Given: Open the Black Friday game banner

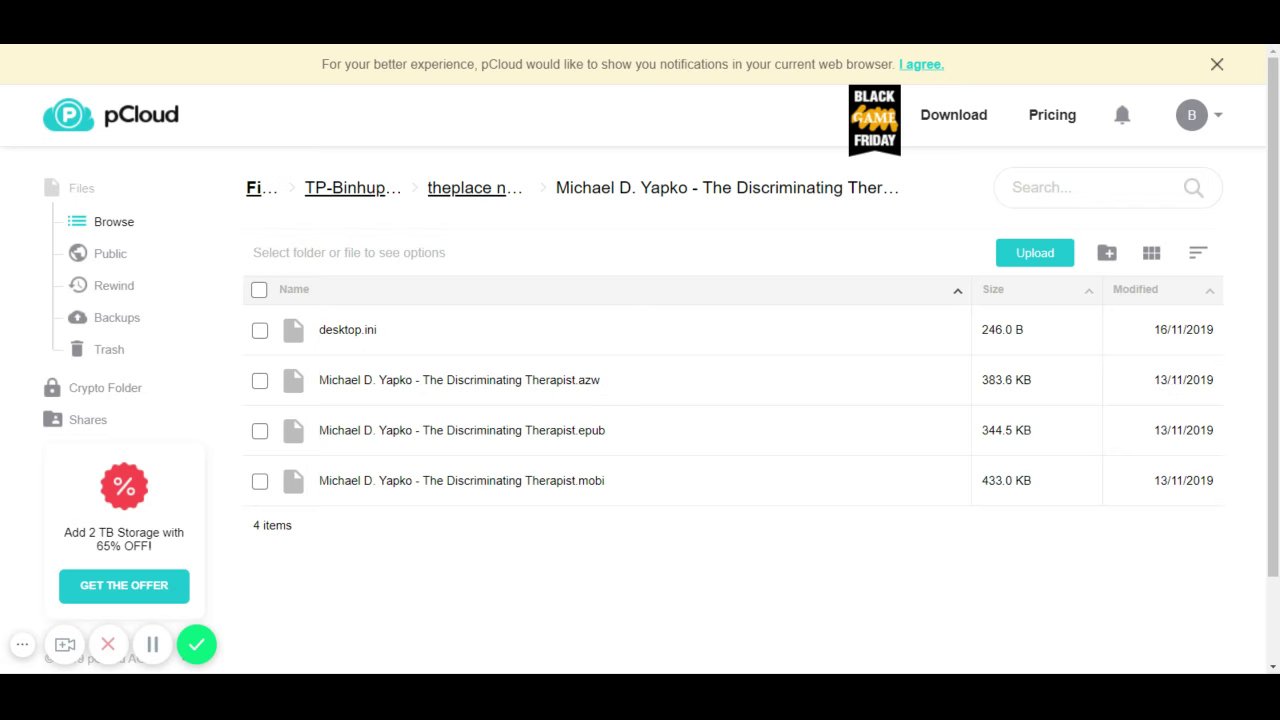Looking at the screenshot, I should [x=874, y=120].
